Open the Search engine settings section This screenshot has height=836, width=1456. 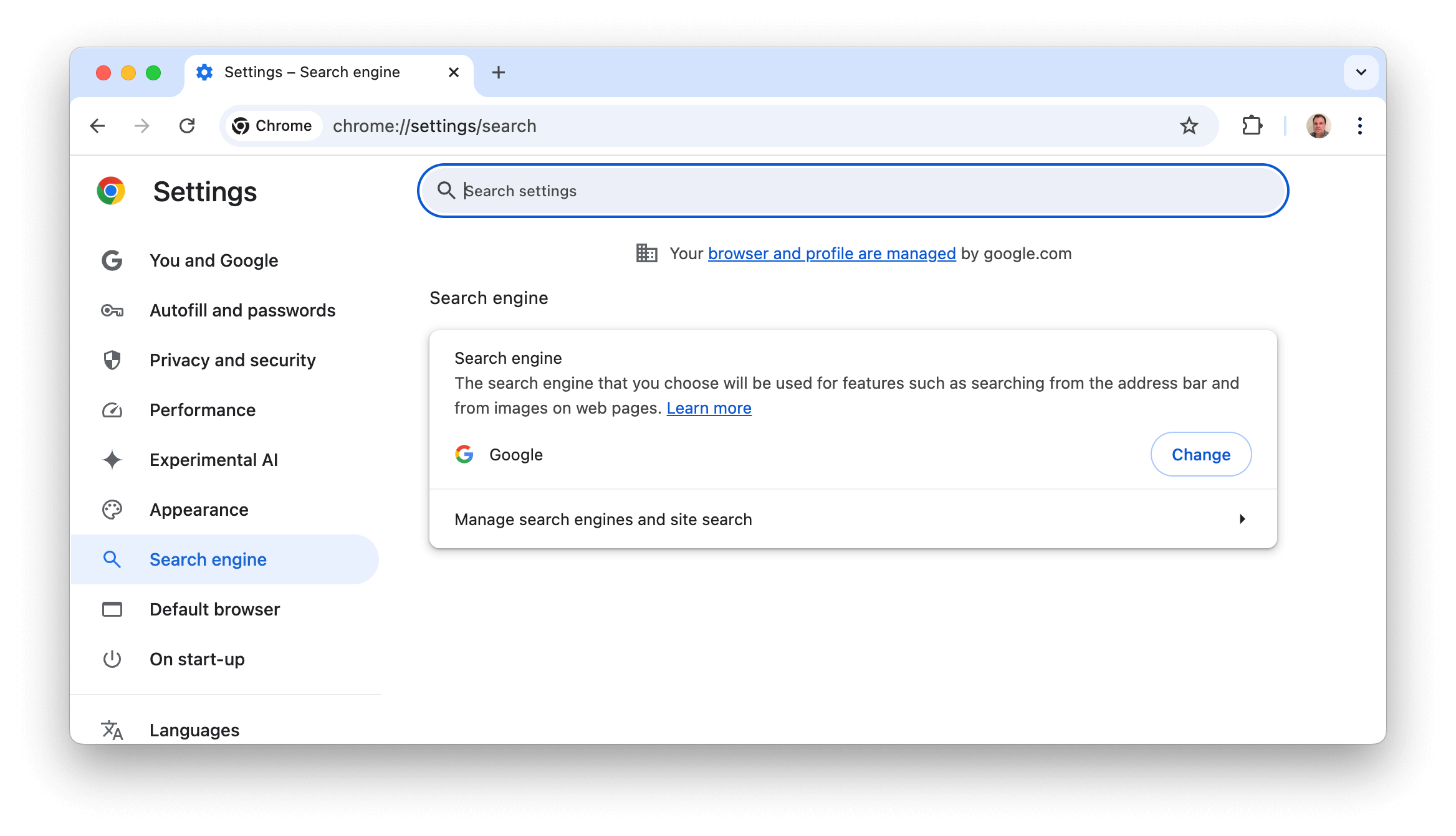pos(208,559)
